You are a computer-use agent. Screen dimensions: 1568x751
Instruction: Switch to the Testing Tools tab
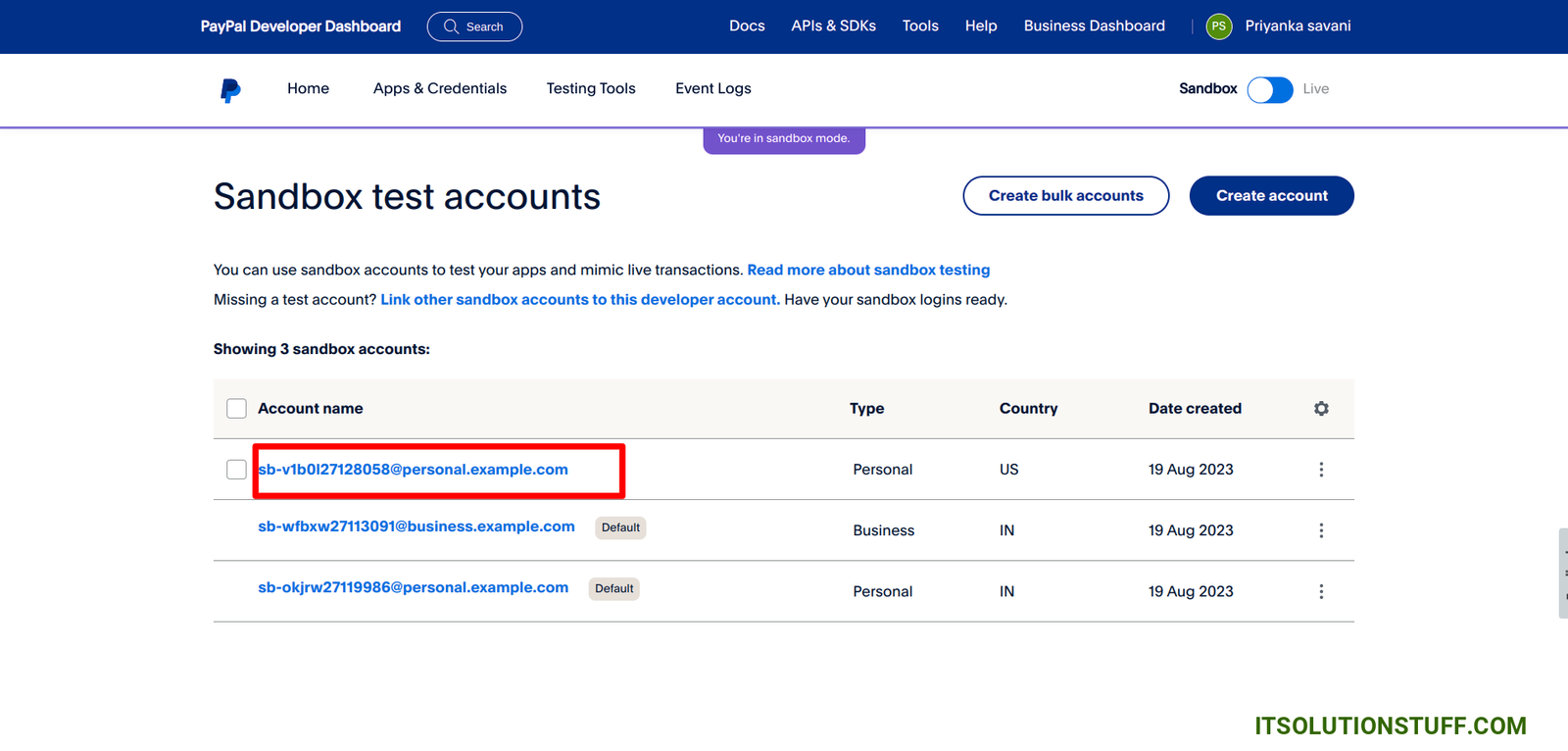click(590, 88)
